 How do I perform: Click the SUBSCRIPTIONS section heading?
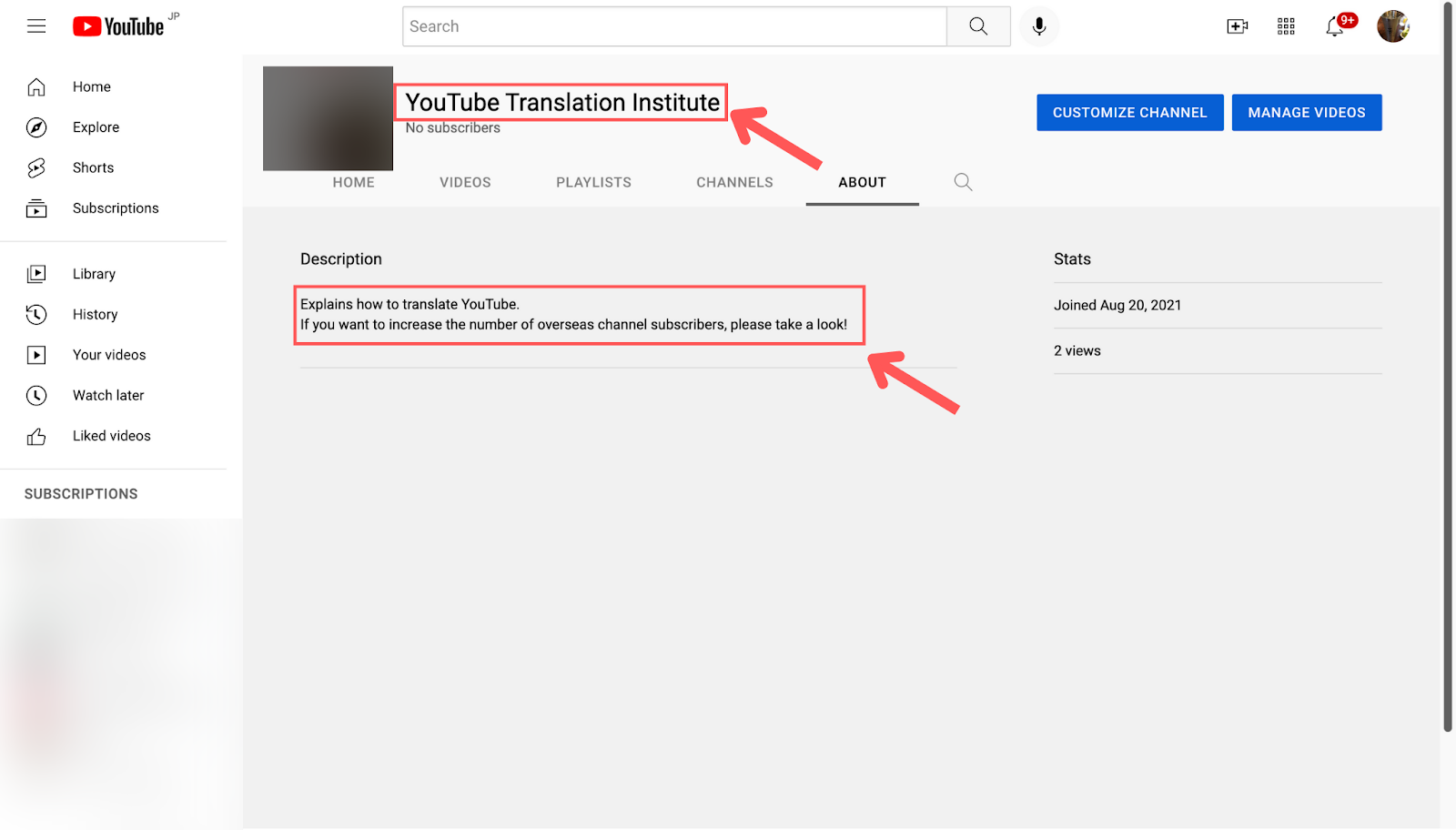pyautogui.click(x=81, y=494)
